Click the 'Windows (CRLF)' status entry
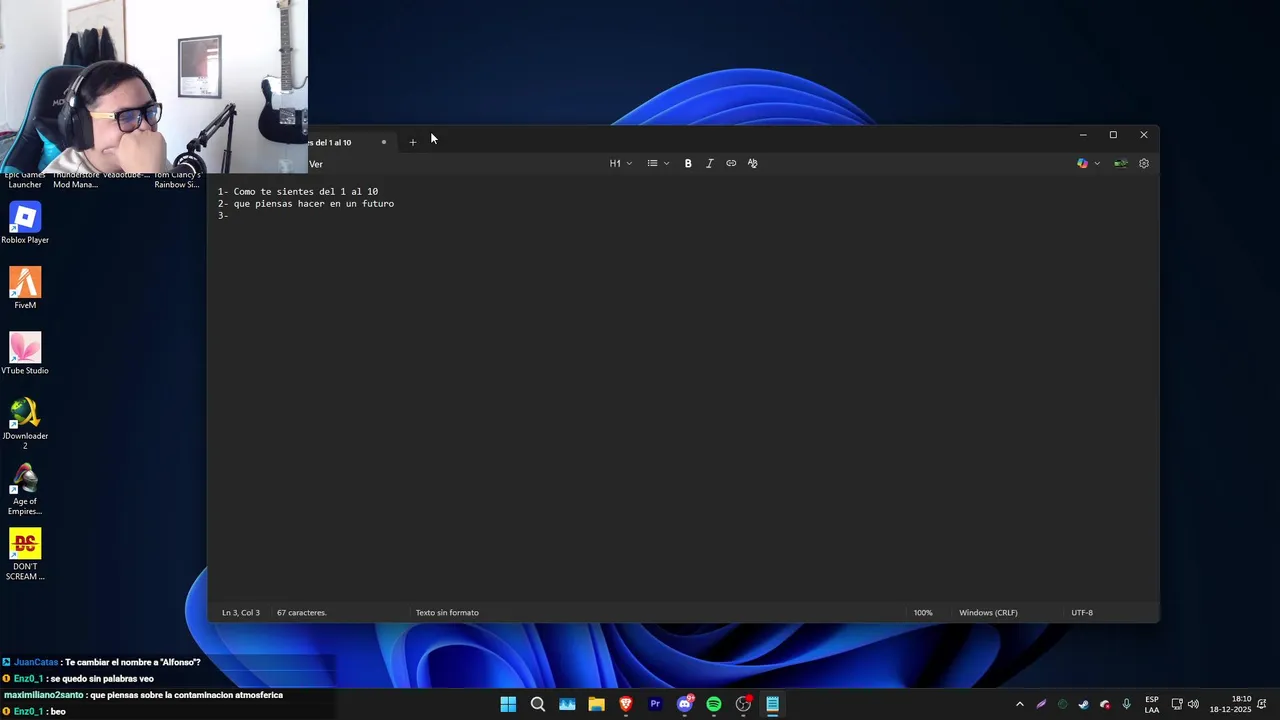The width and height of the screenshot is (1280, 720). (988, 612)
